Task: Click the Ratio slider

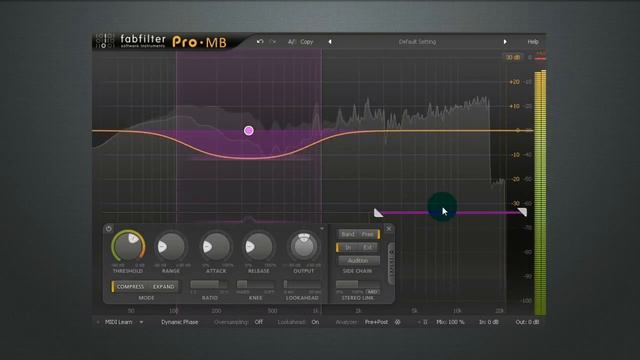Action: 209,284
